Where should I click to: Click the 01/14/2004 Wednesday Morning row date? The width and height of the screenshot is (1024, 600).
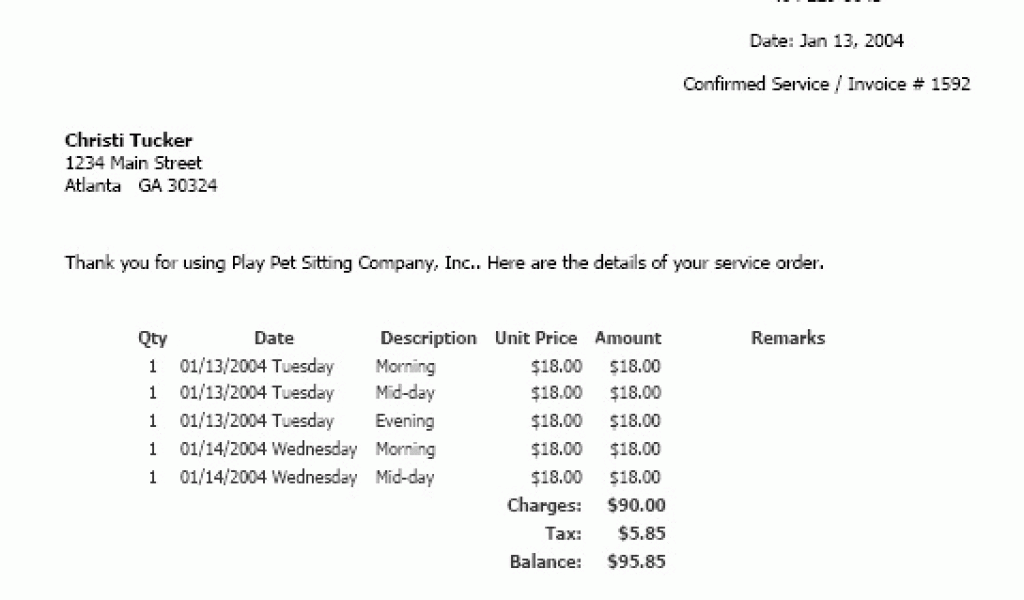click(268, 449)
